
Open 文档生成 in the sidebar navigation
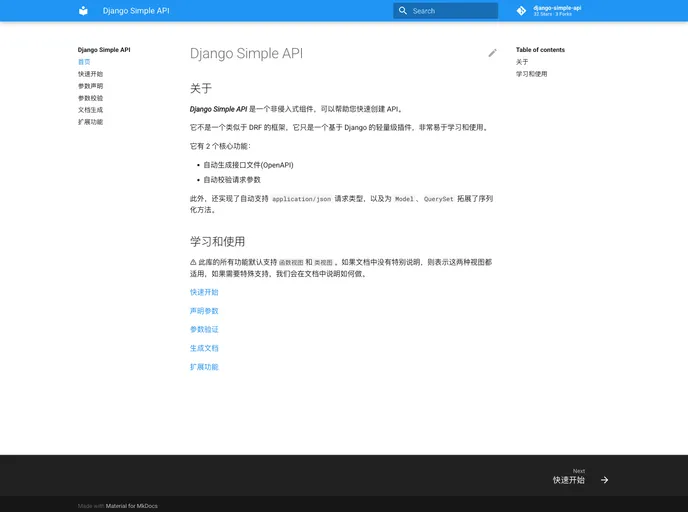(90, 110)
